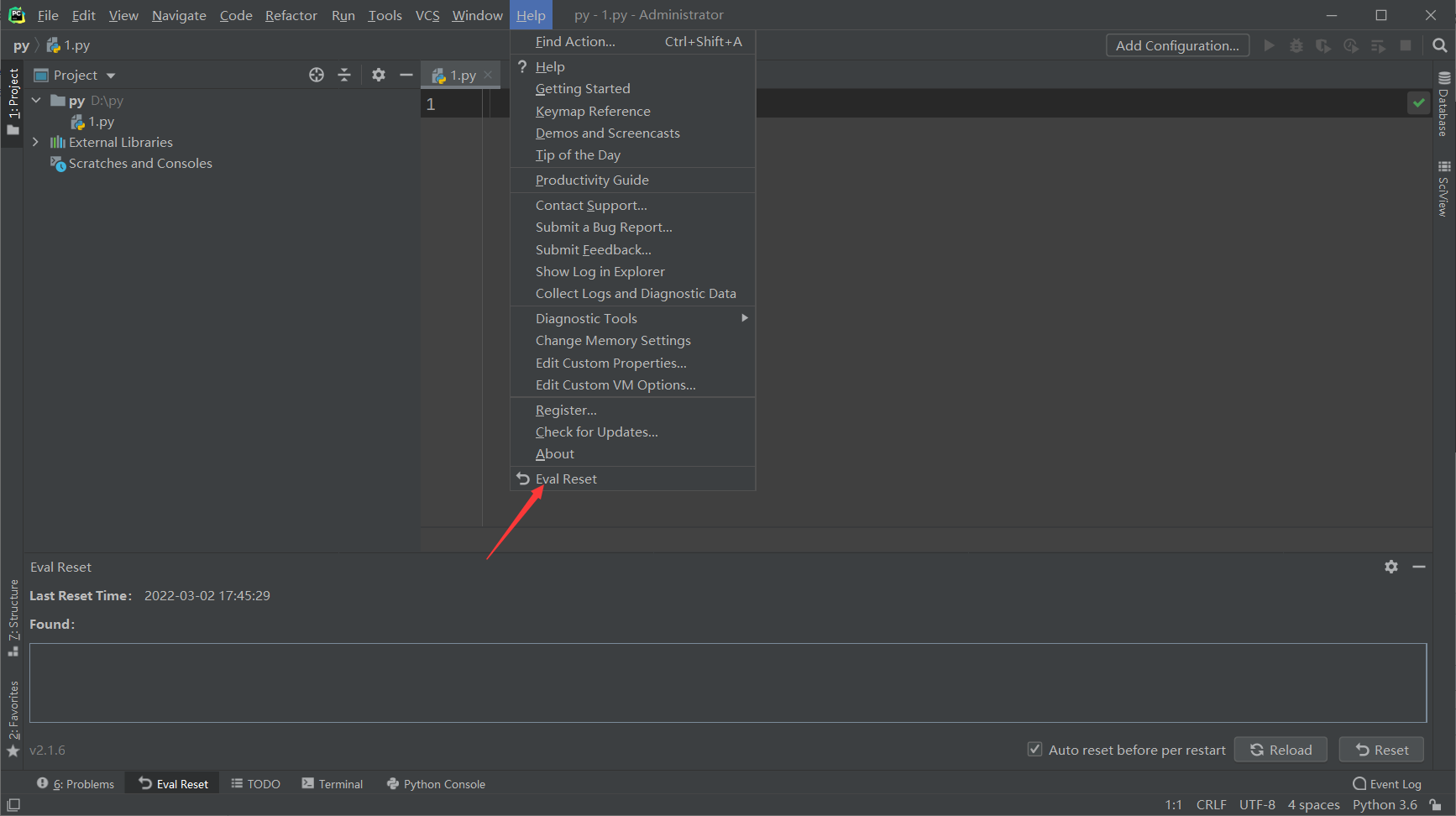
Task: Switch to the Python Console tab
Action: coord(436,784)
